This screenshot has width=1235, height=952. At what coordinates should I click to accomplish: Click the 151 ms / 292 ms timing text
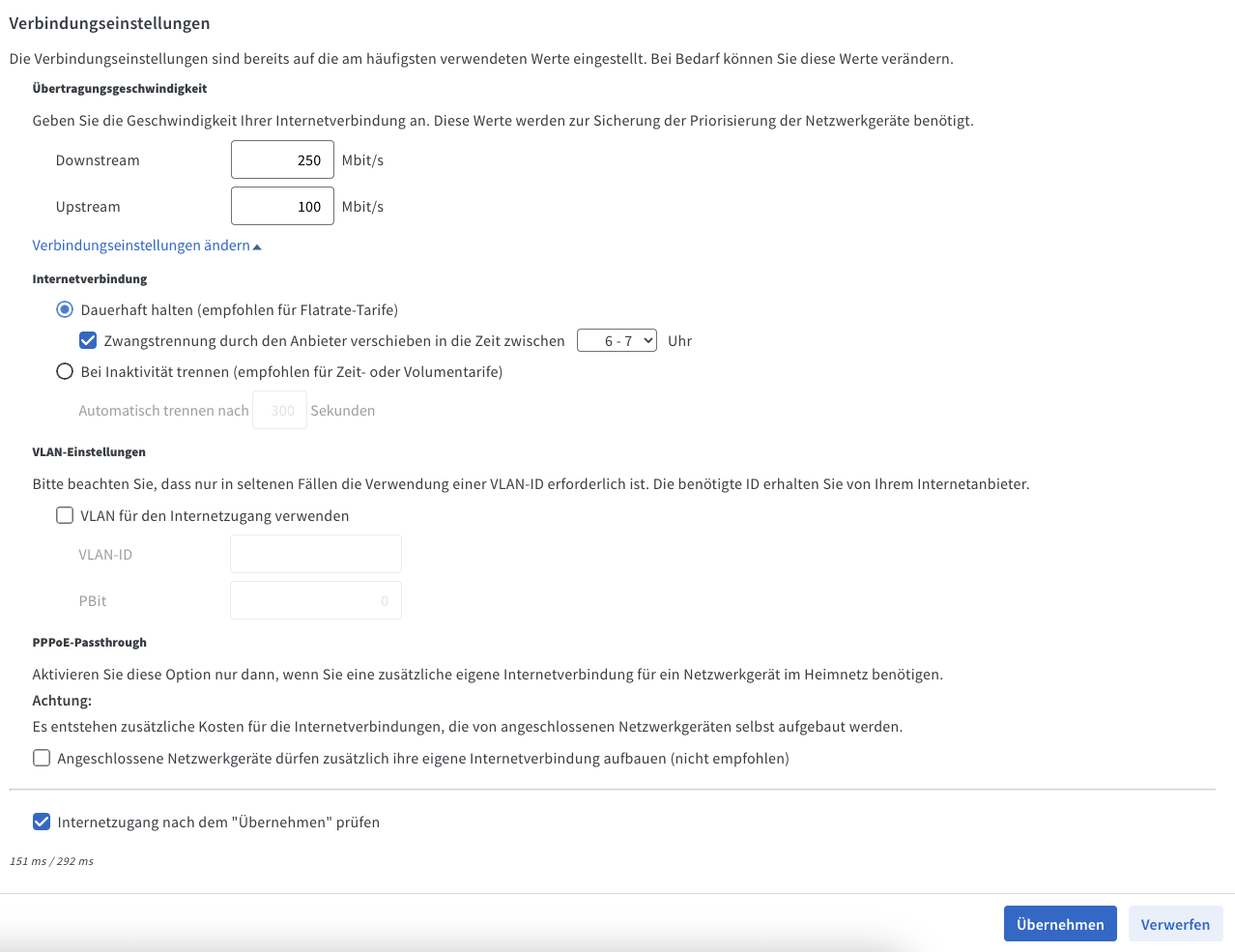click(52, 861)
